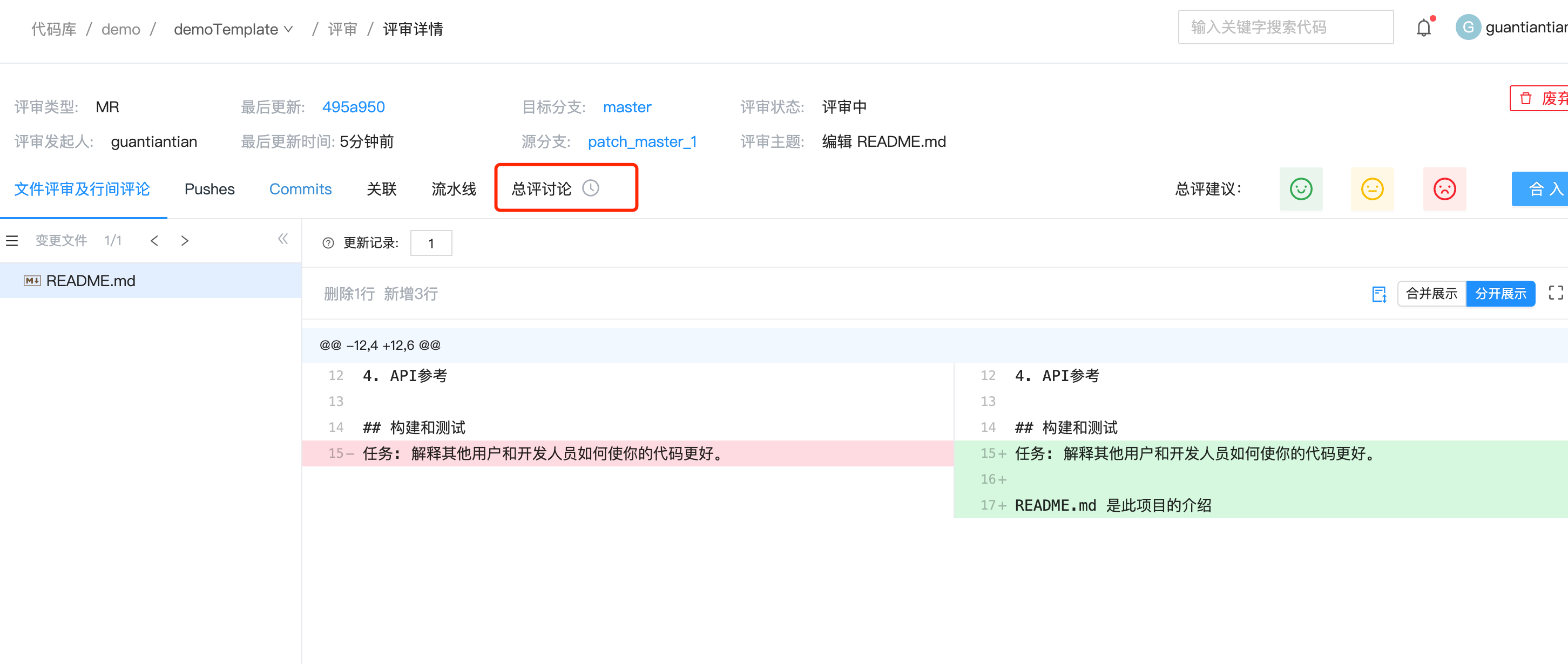Image resolution: width=1568 pixels, height=664 pixels.
Task: Click the fullscreen expand diff icon
Action: (1555, 293)
